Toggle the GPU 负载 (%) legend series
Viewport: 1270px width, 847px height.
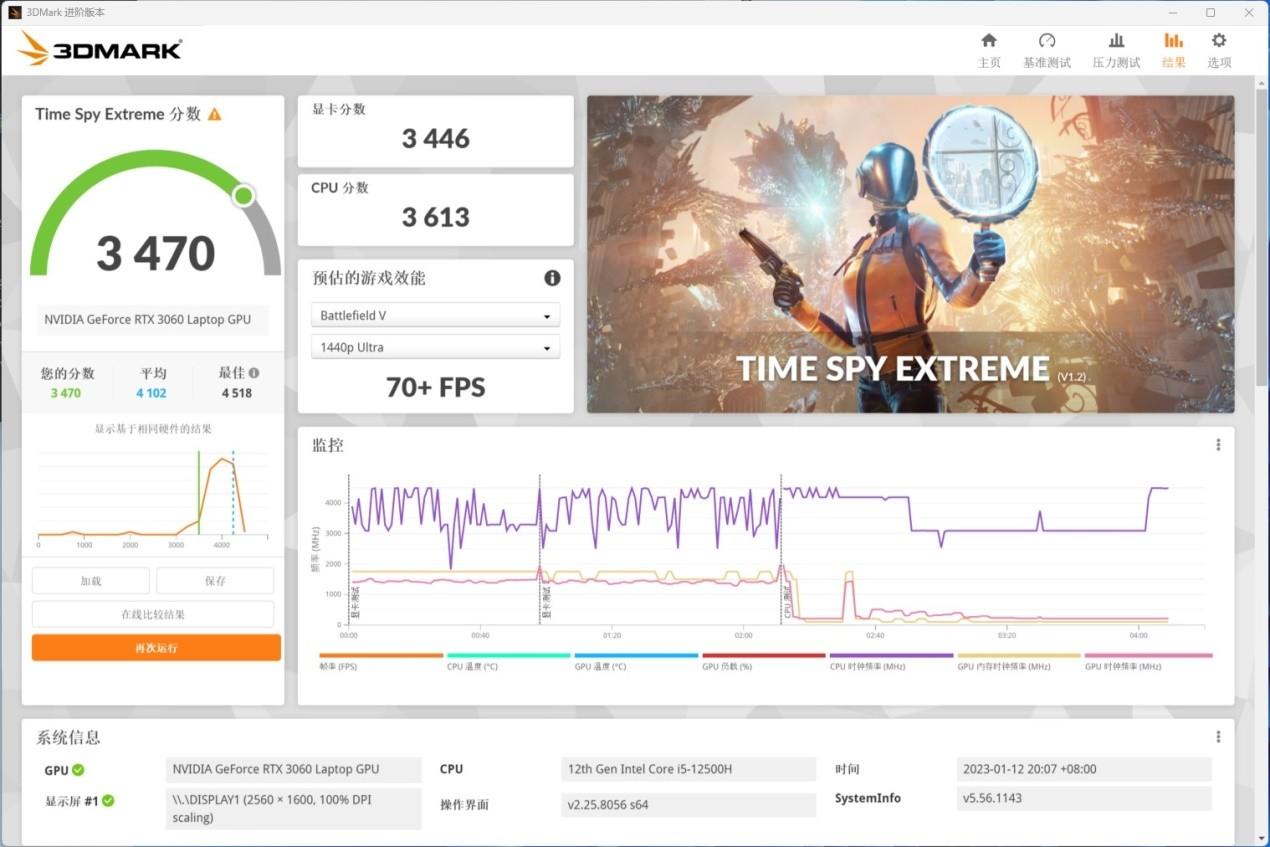pyautogui.click(x=763, y=662)
